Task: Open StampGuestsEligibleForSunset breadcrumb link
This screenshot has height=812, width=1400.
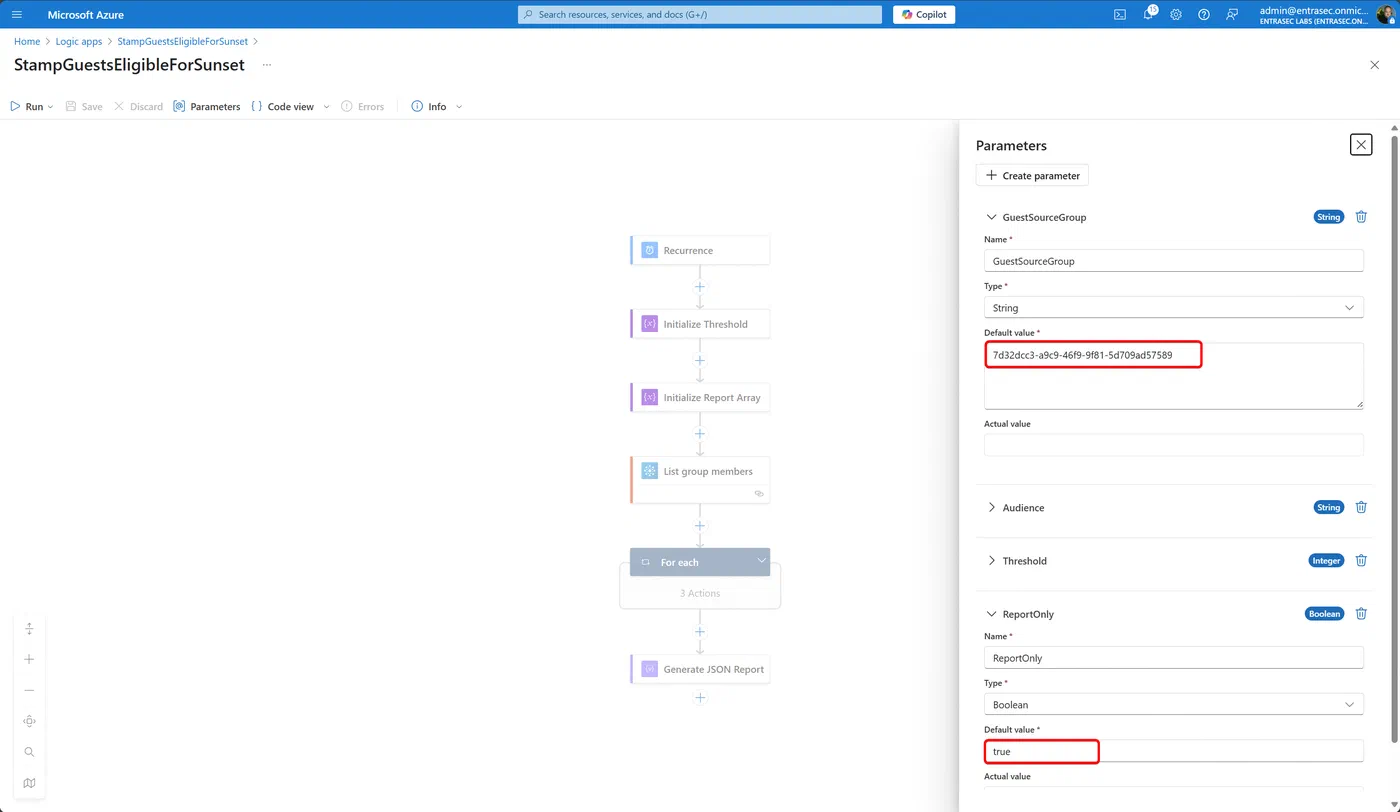Action: tap(182, 42)
